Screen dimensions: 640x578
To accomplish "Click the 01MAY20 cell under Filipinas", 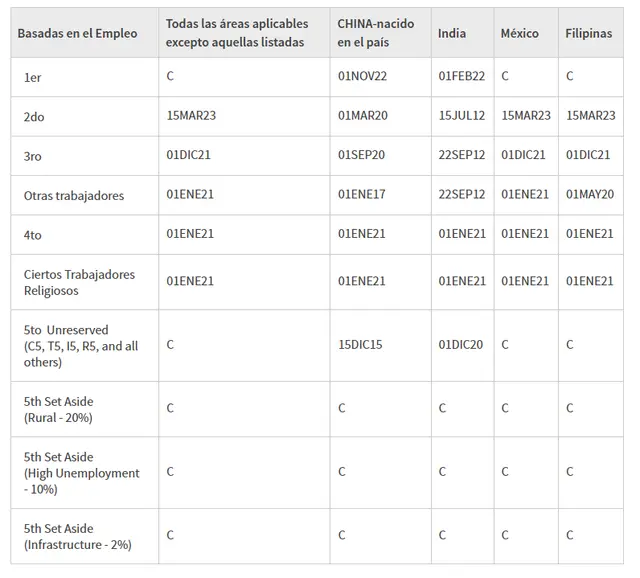I will pyautogui.click(x=590, y=195).
